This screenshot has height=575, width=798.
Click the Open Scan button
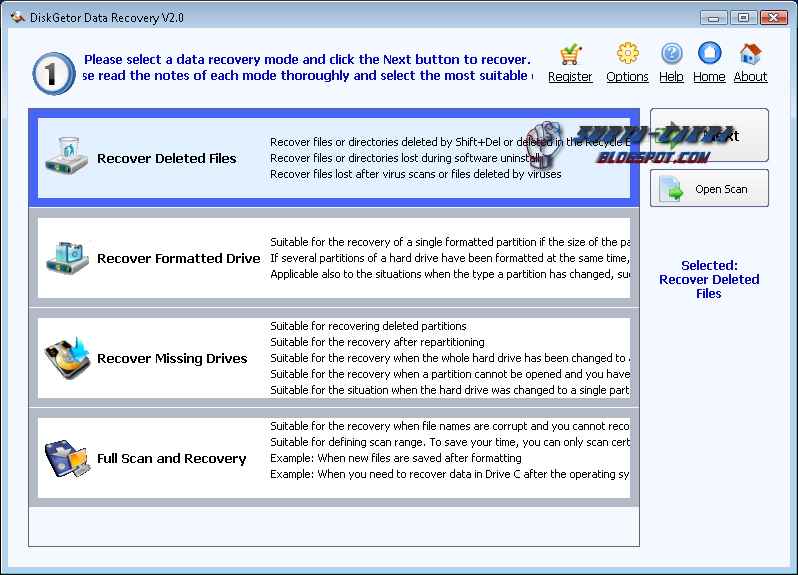coord(709,188)
